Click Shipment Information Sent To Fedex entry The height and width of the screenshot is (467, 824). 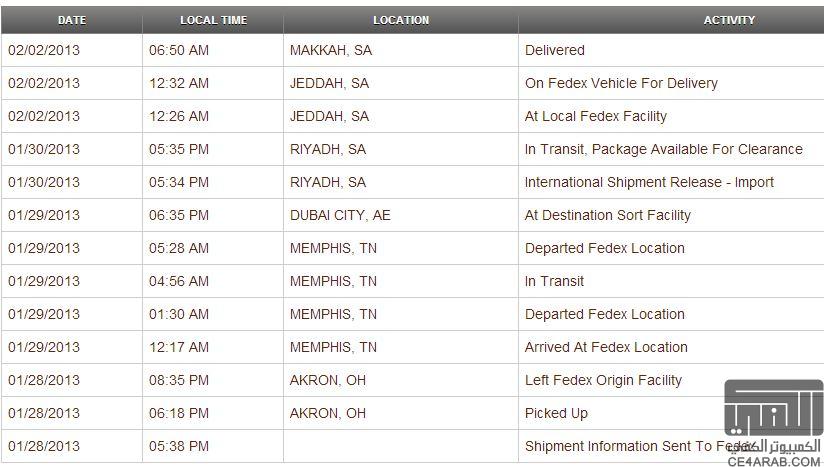point(639,447)
